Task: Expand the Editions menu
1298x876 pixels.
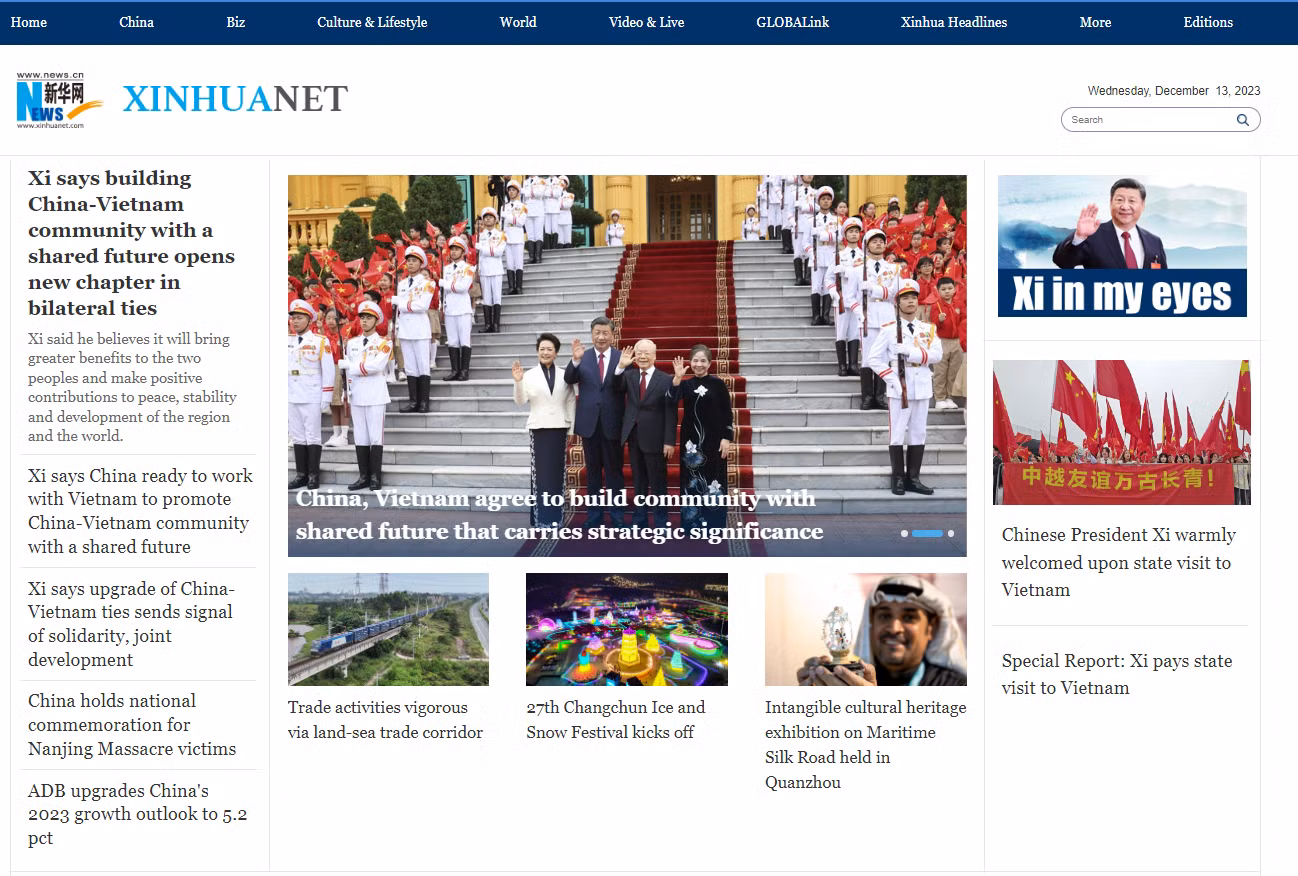Action: pyautogui.click(x=1208, y=22)
